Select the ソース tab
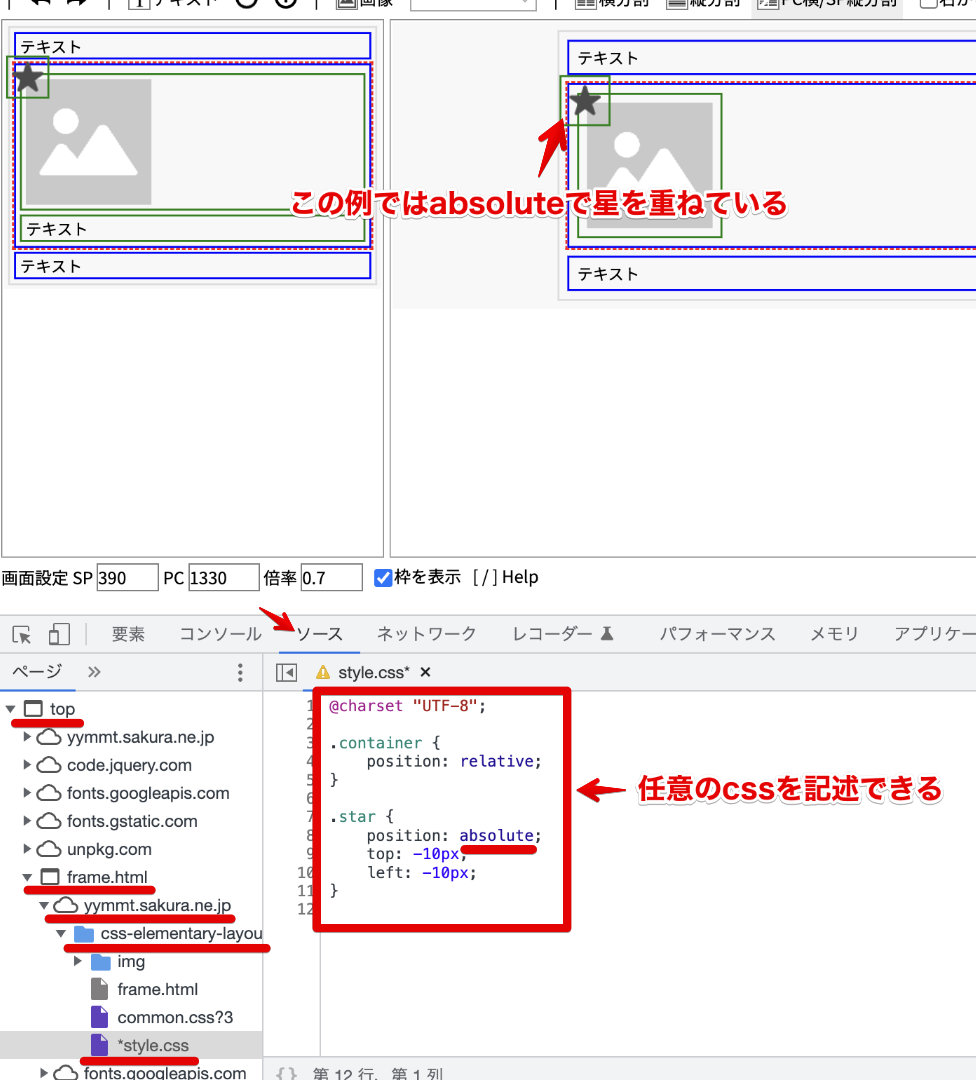 319,634
